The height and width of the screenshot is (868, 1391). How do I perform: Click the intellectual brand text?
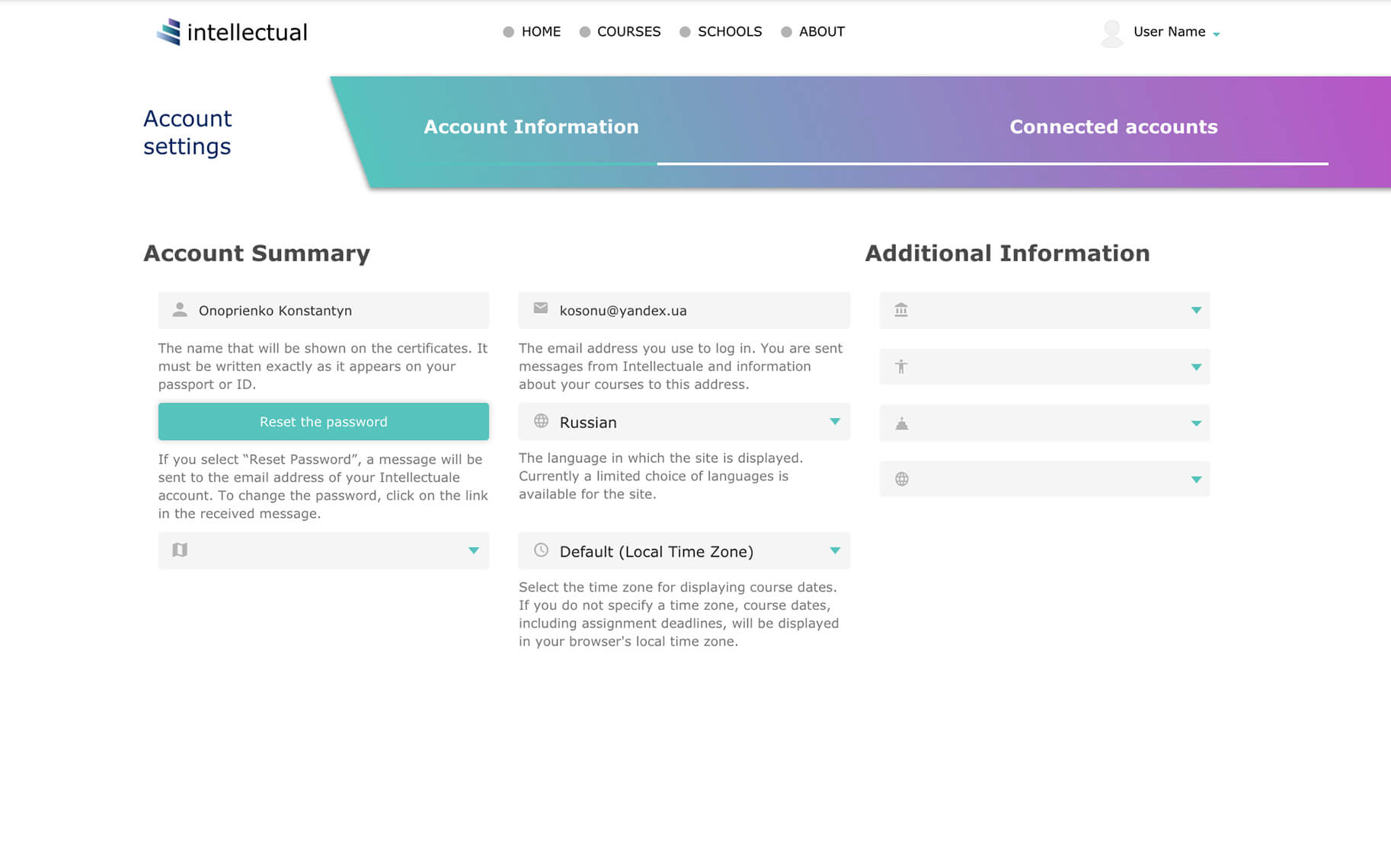(x=247, y=32)
